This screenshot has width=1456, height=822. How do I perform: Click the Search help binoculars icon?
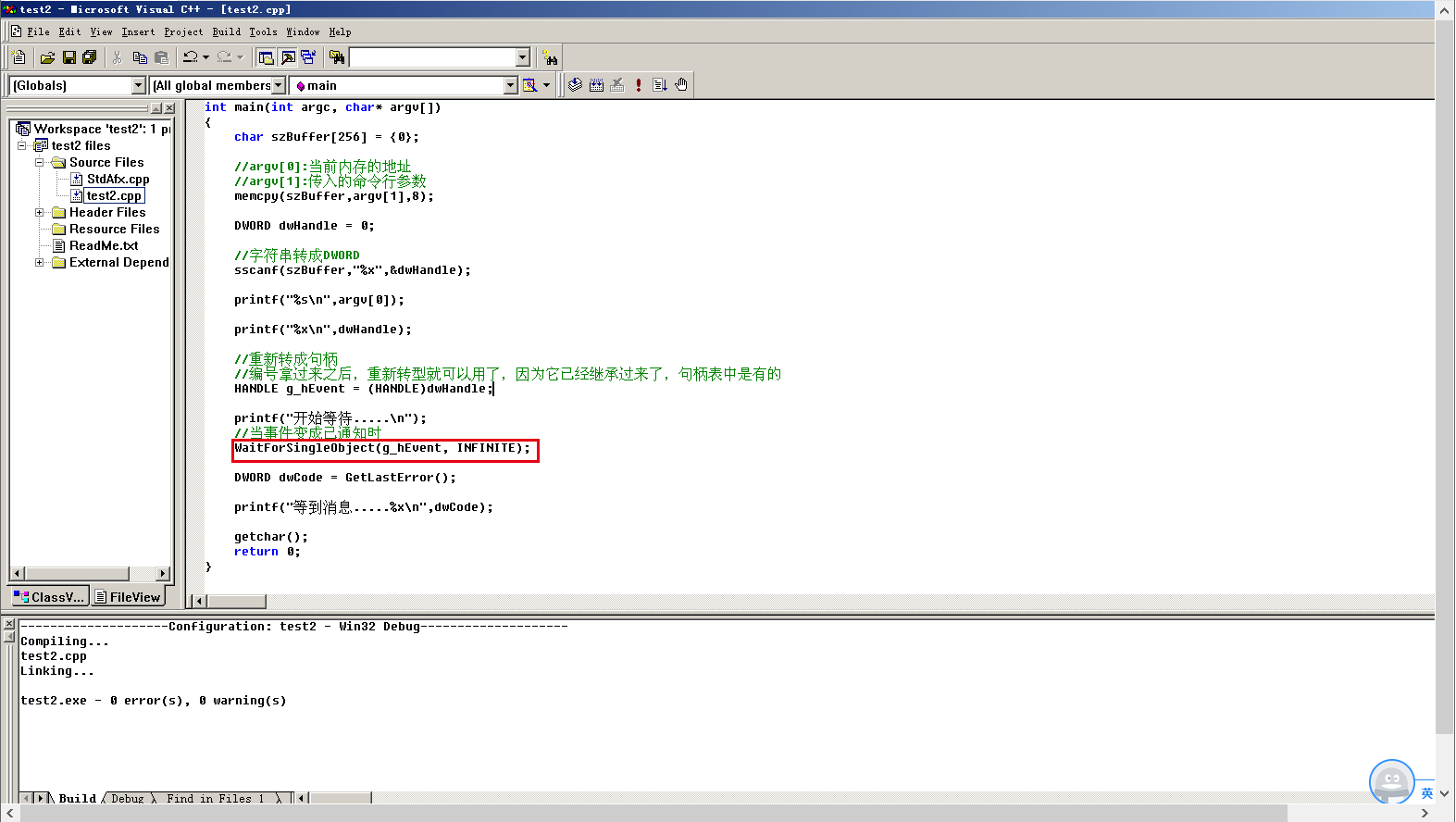(x=550, y=57)
